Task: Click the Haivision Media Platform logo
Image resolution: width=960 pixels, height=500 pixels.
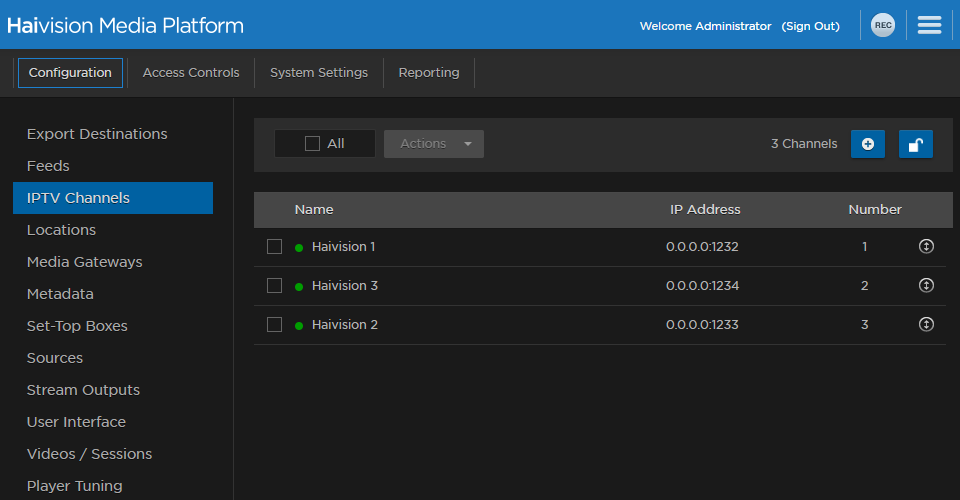Action: point(125,26)
